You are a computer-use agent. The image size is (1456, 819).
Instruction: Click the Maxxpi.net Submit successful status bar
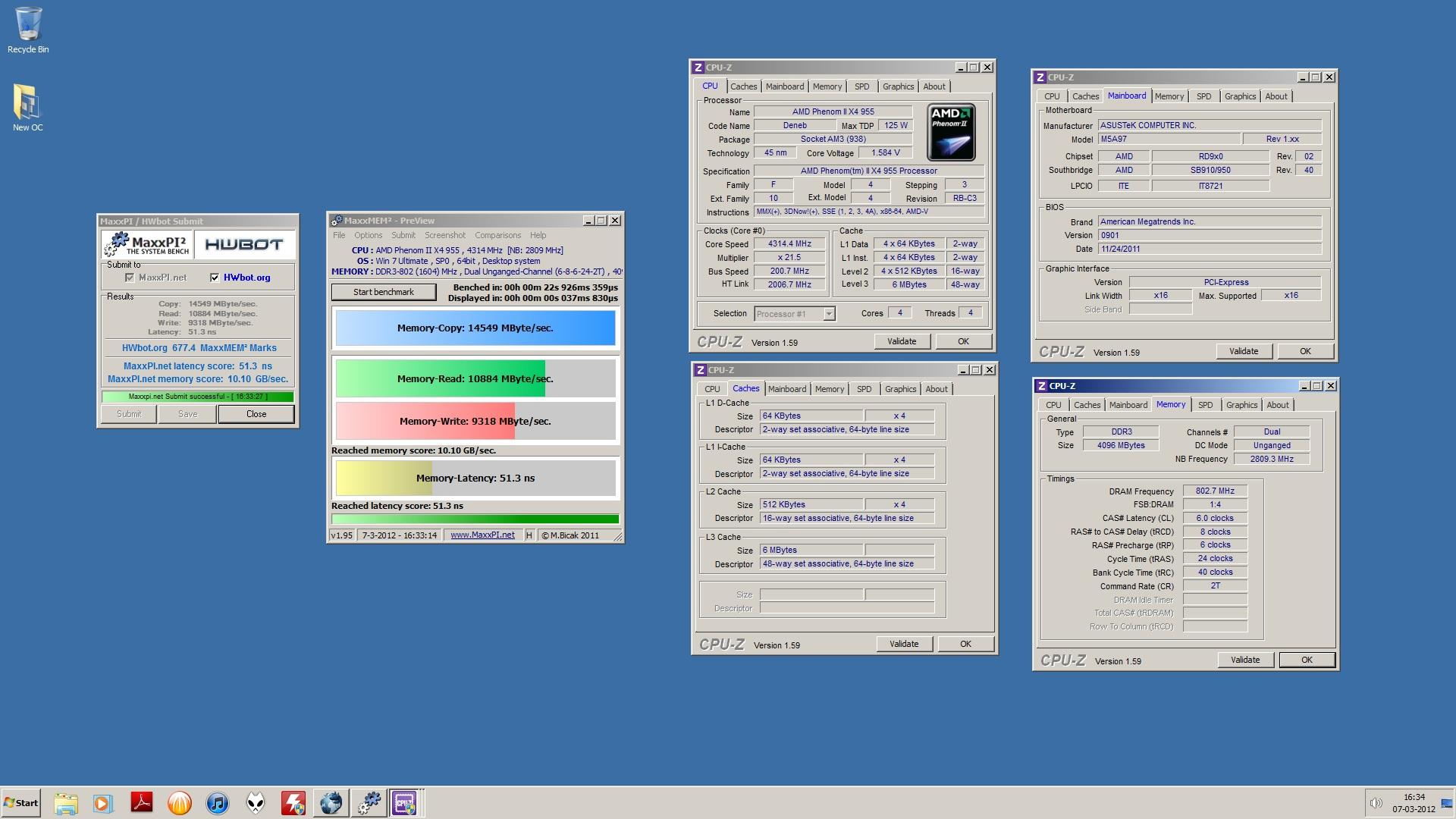click(198, 397)
